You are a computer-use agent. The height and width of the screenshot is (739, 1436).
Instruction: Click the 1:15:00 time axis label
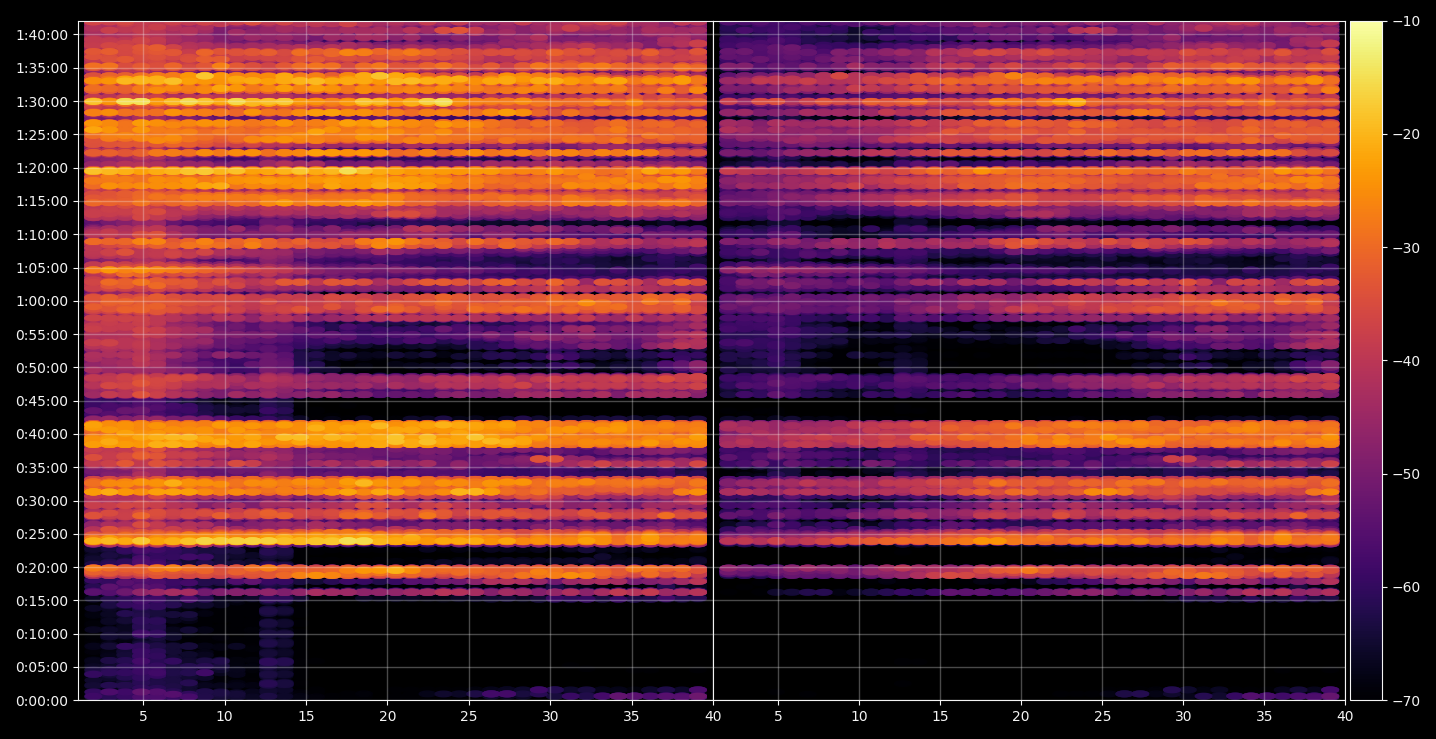(42, 201)
